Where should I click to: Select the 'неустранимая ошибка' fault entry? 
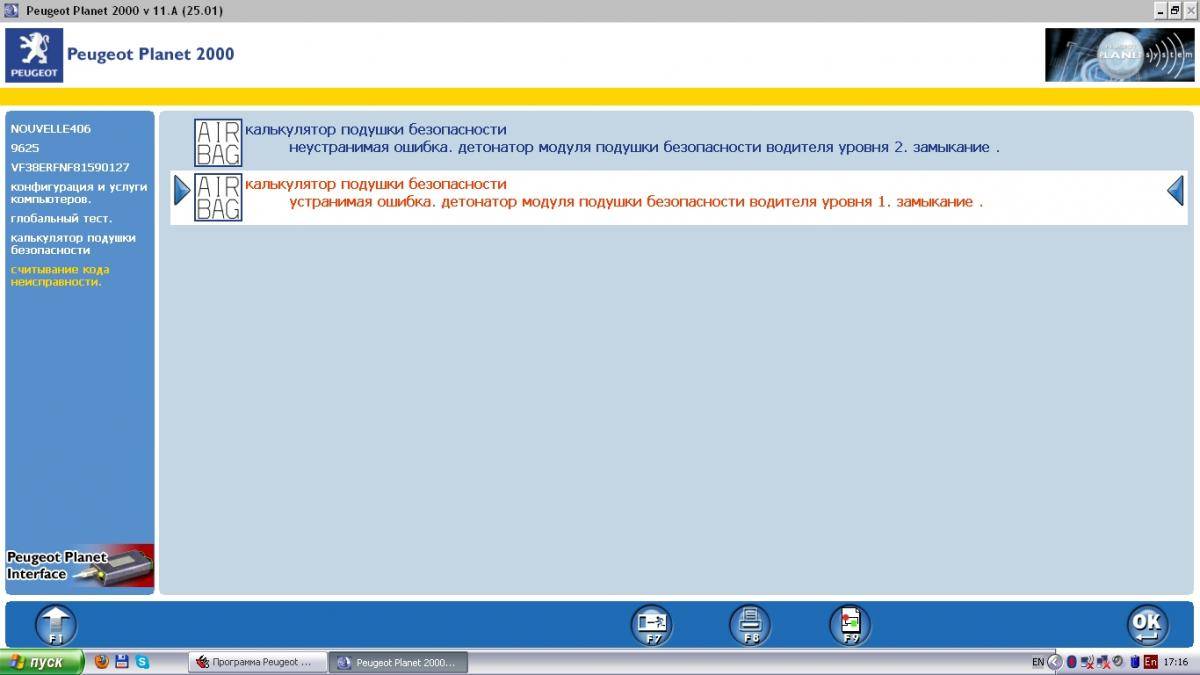(644, 147)
